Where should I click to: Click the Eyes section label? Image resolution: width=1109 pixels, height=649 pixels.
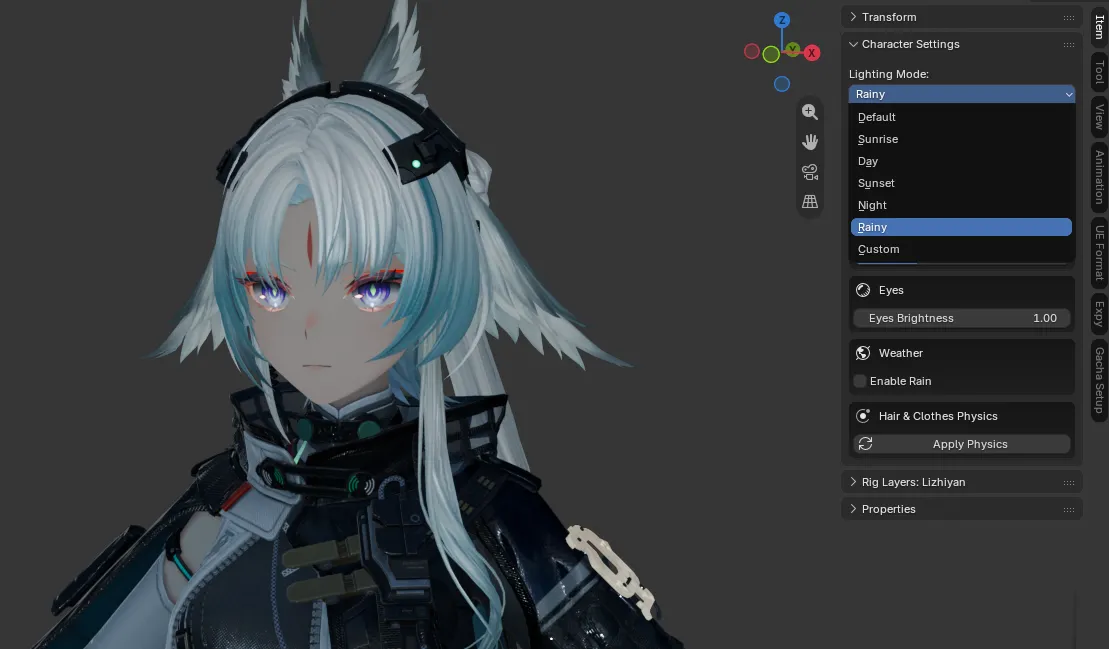point(891,290)
